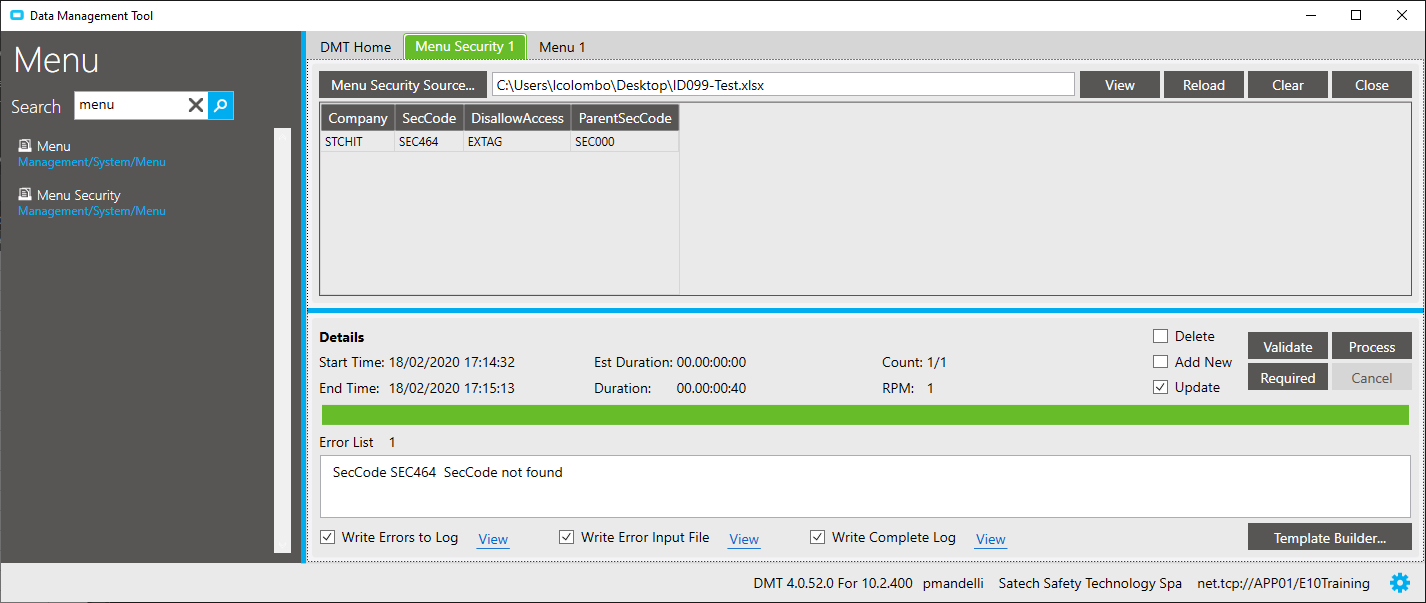Select the Menu Security 1 tab
The height and width of the screenshot is (603, 1426).
click(465, 47)
